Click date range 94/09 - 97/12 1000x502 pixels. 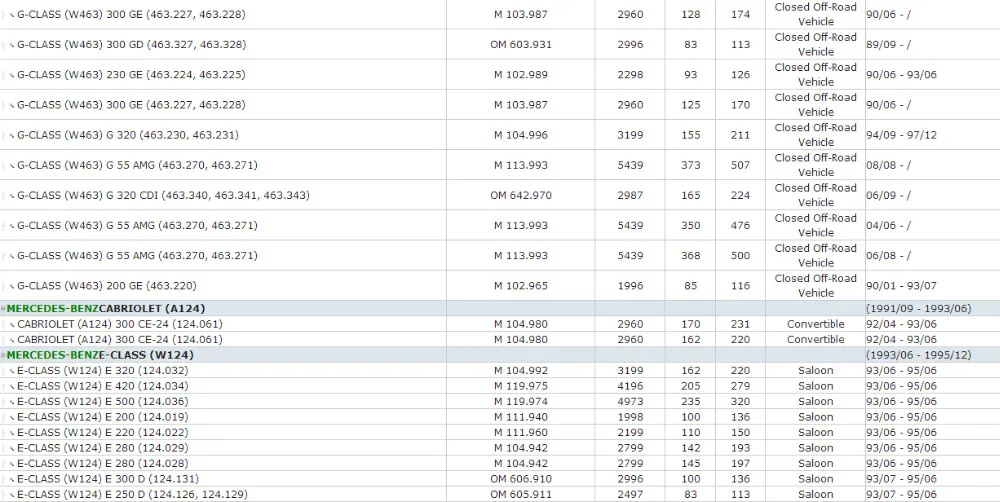(x=901, y=135)
